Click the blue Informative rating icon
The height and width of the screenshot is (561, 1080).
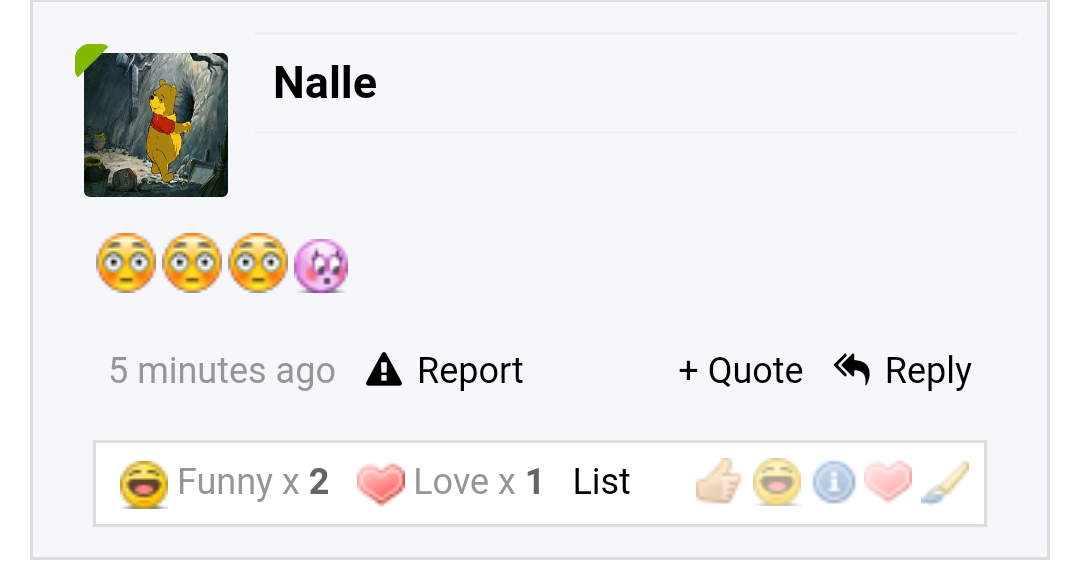pos(833,482)
